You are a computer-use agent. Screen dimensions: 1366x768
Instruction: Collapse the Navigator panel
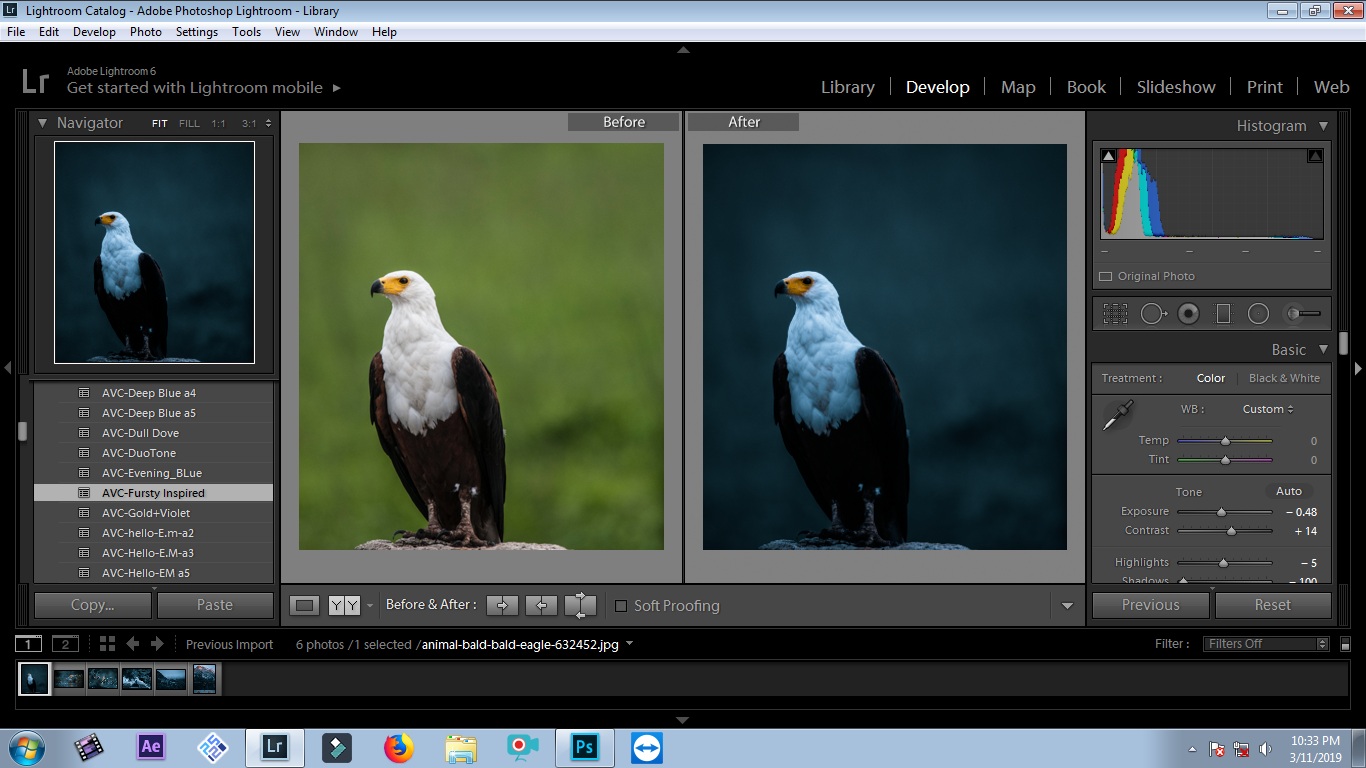[43, 123]
